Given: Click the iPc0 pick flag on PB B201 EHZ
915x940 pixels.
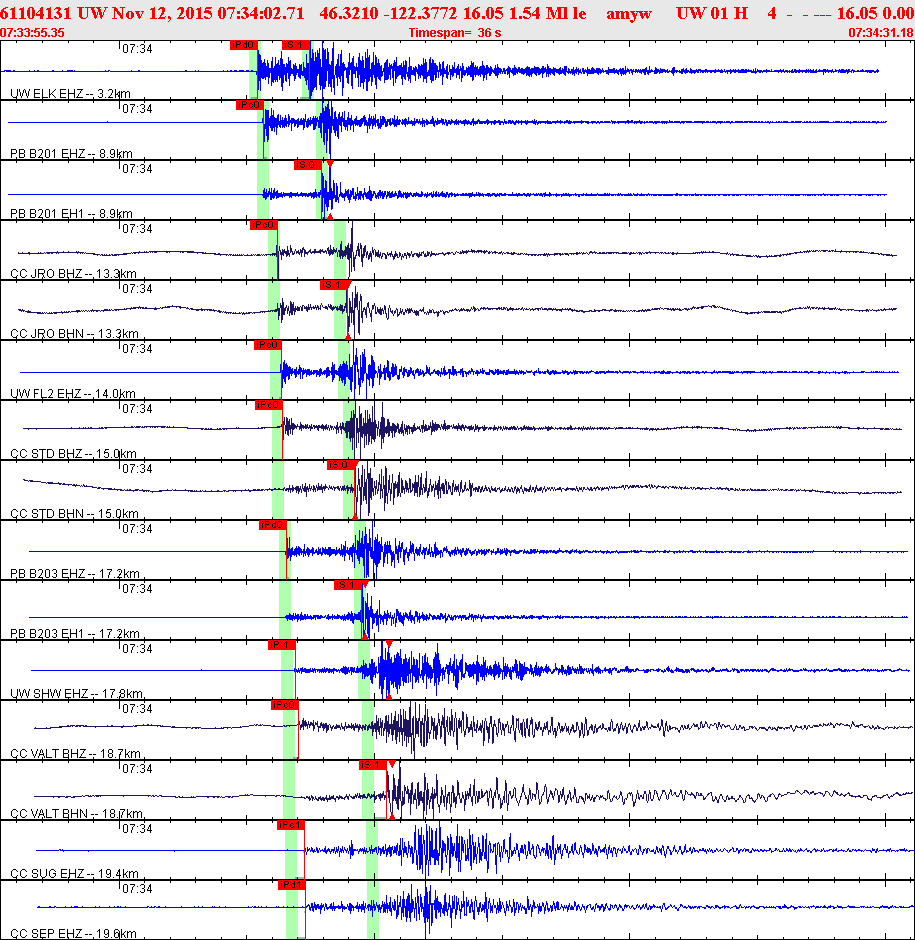Looking at the screenshot, I should [x=250, y=105].
